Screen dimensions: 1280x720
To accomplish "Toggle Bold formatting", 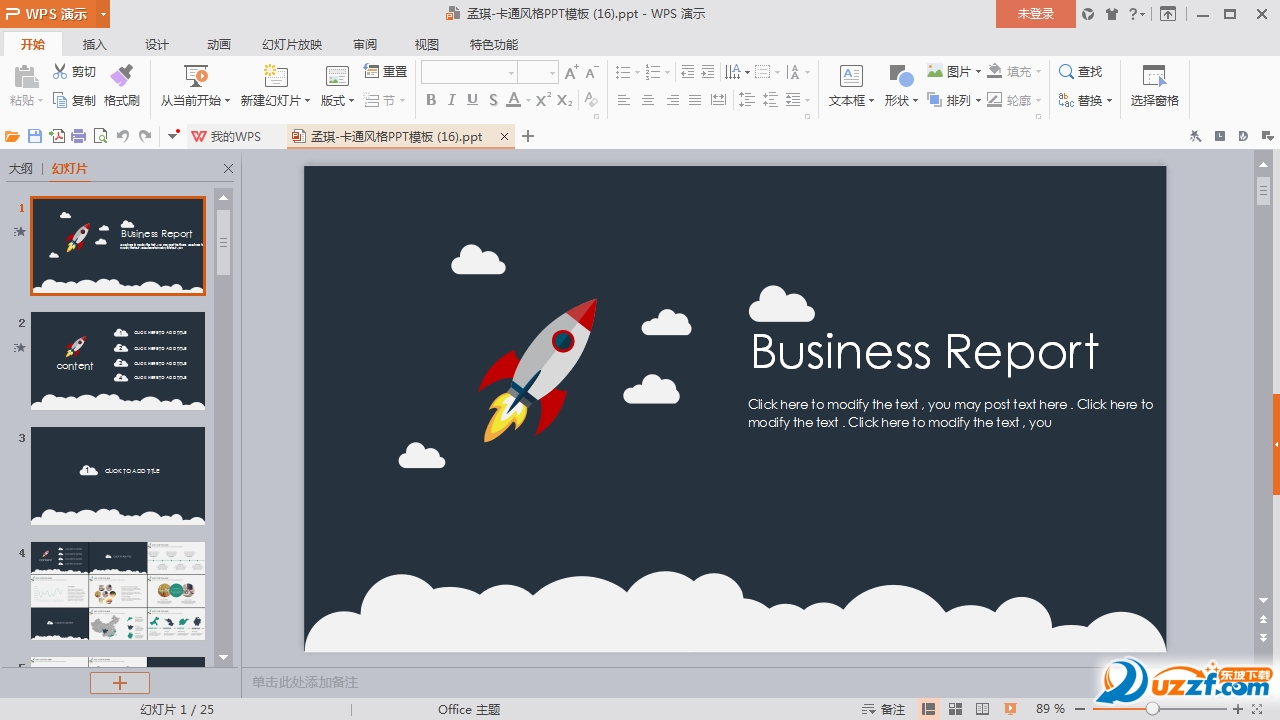I will (x=431, y=100).
